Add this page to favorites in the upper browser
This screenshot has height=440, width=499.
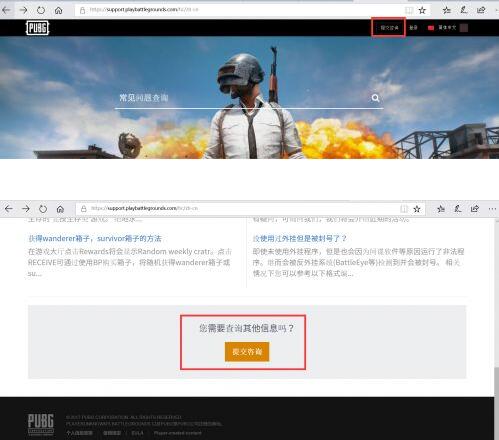click(422, 10)
